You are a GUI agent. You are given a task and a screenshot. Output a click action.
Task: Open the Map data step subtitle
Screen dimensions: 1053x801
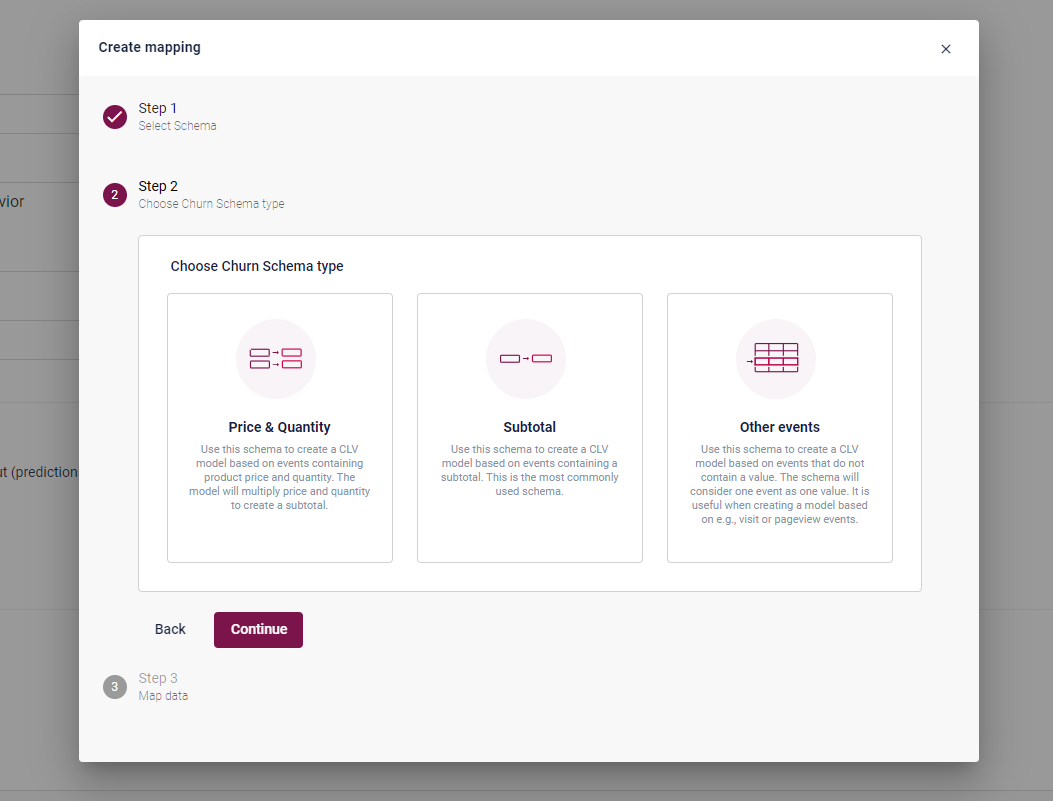click(163, 696)
